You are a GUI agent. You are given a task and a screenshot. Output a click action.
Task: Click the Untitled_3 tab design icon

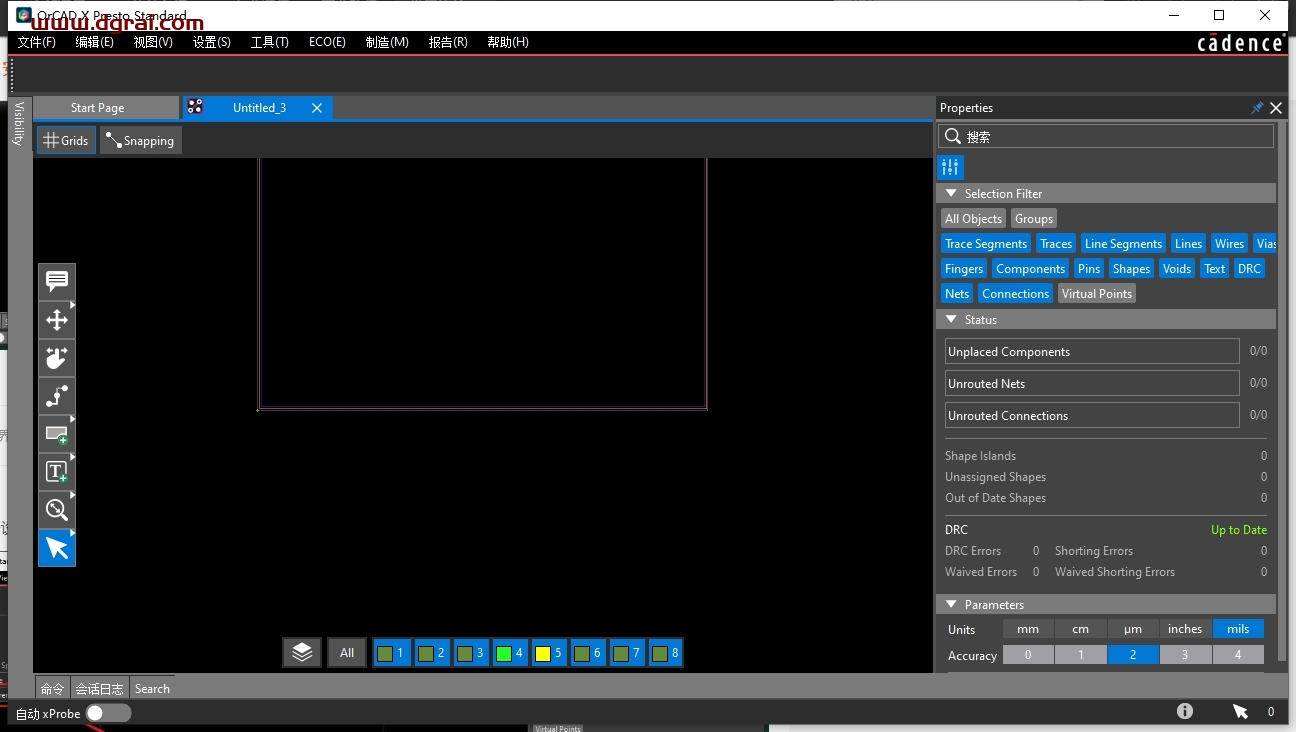(195, 107)
